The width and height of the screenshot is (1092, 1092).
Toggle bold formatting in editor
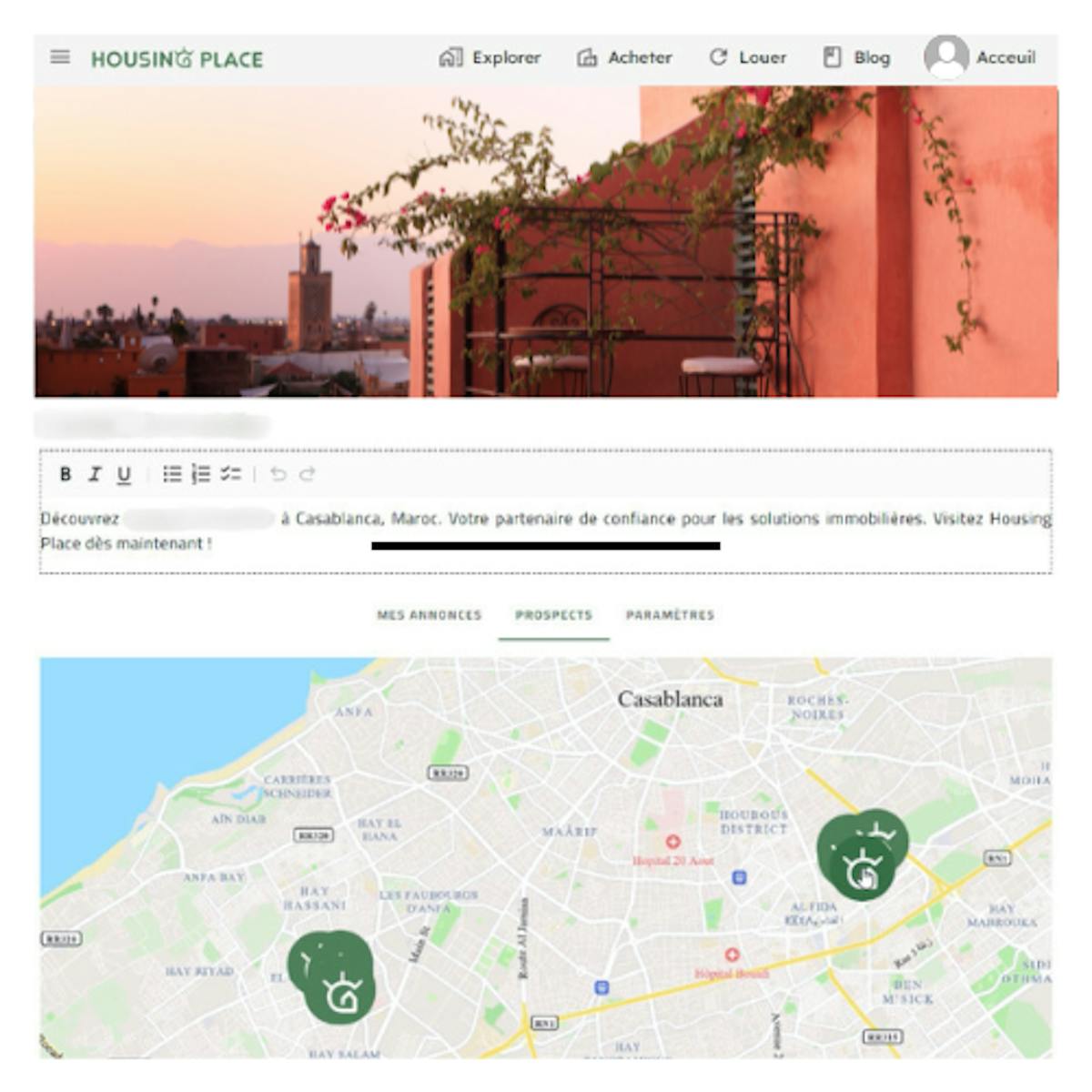66,474
